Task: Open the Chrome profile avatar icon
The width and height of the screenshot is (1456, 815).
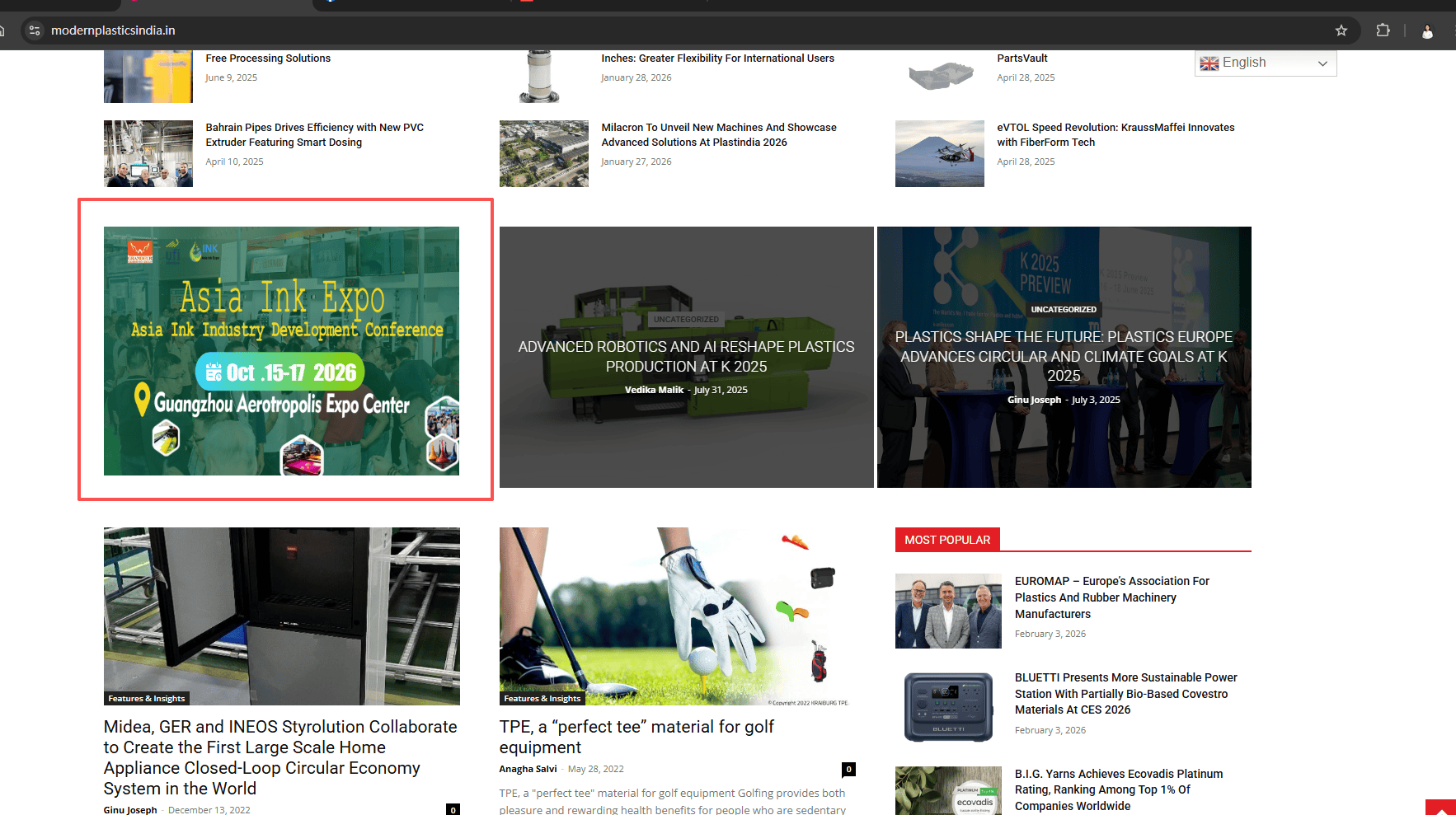Action: point(1427,31)
